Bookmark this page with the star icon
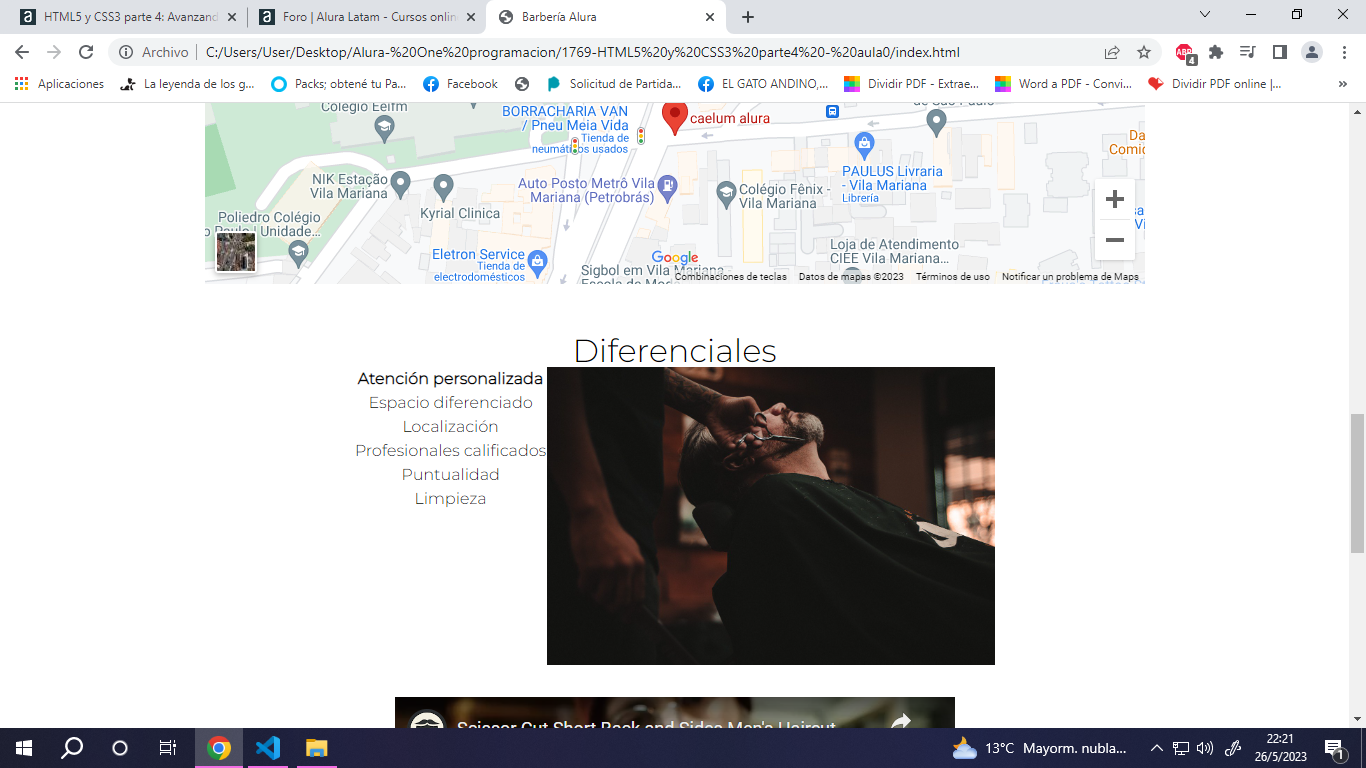Image resolution: width=1366 pixels, height=768 pixels. (x=1144, y=52)
